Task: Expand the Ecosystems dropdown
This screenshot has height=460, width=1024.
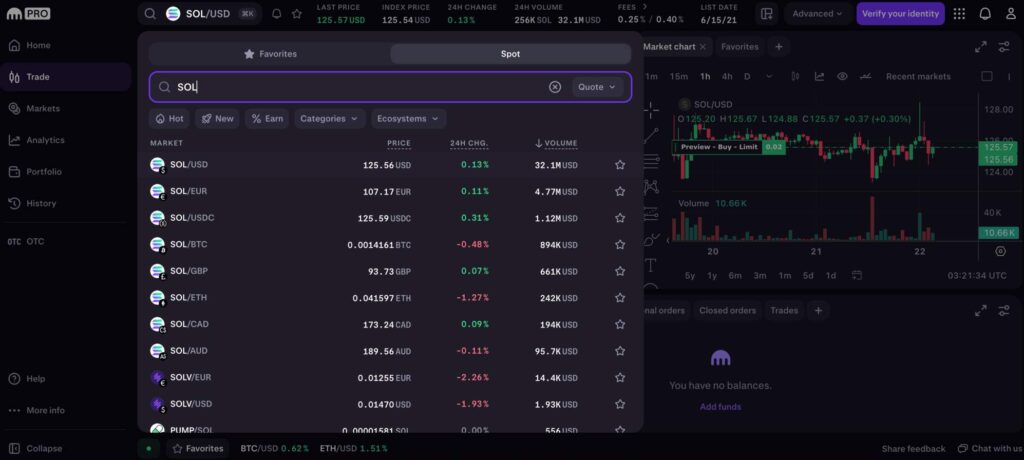Action: pos(409,119)
